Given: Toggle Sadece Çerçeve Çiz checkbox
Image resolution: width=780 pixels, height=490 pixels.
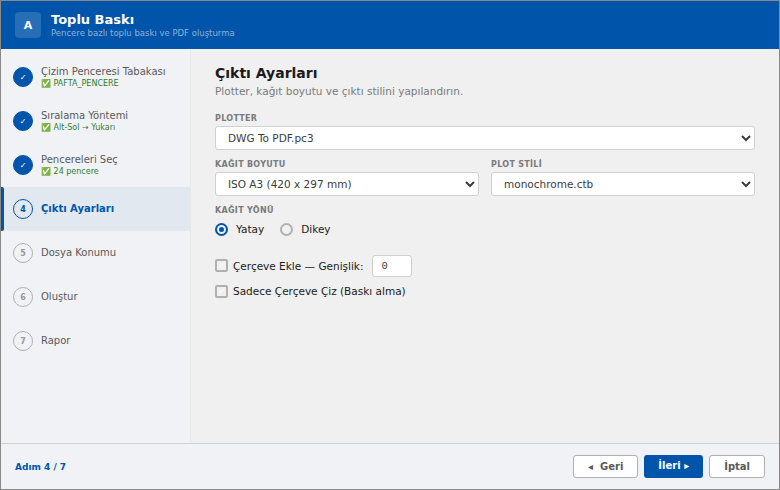Looking at the screenshot, I should (221, 291).
